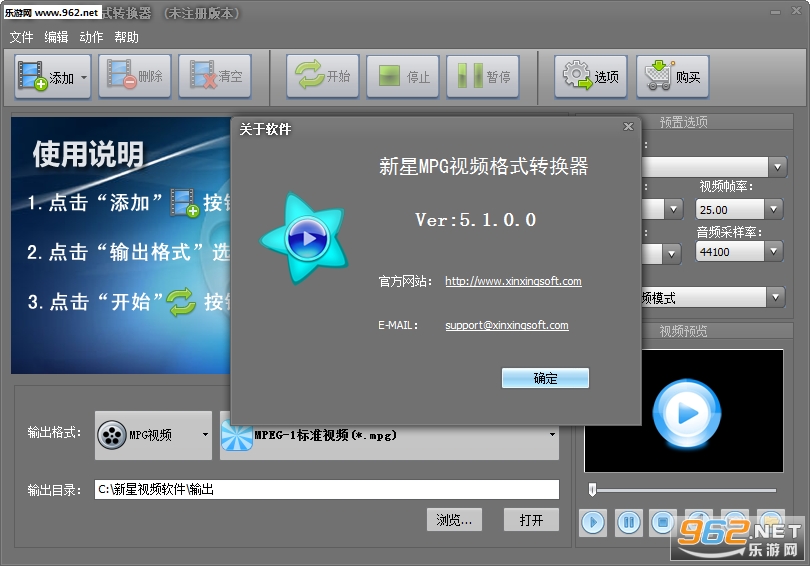Expand the top preset dropdown under 预置选项
The width and height of the screenshot is (810, 566).
pos(777,167)
